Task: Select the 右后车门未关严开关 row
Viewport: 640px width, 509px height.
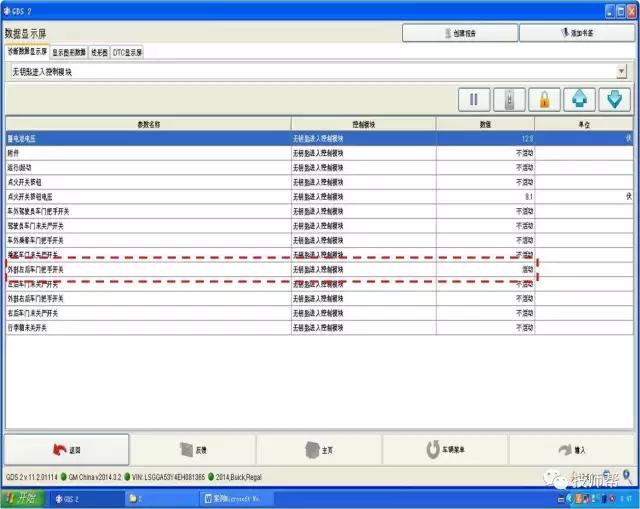Action: (320, 313)
